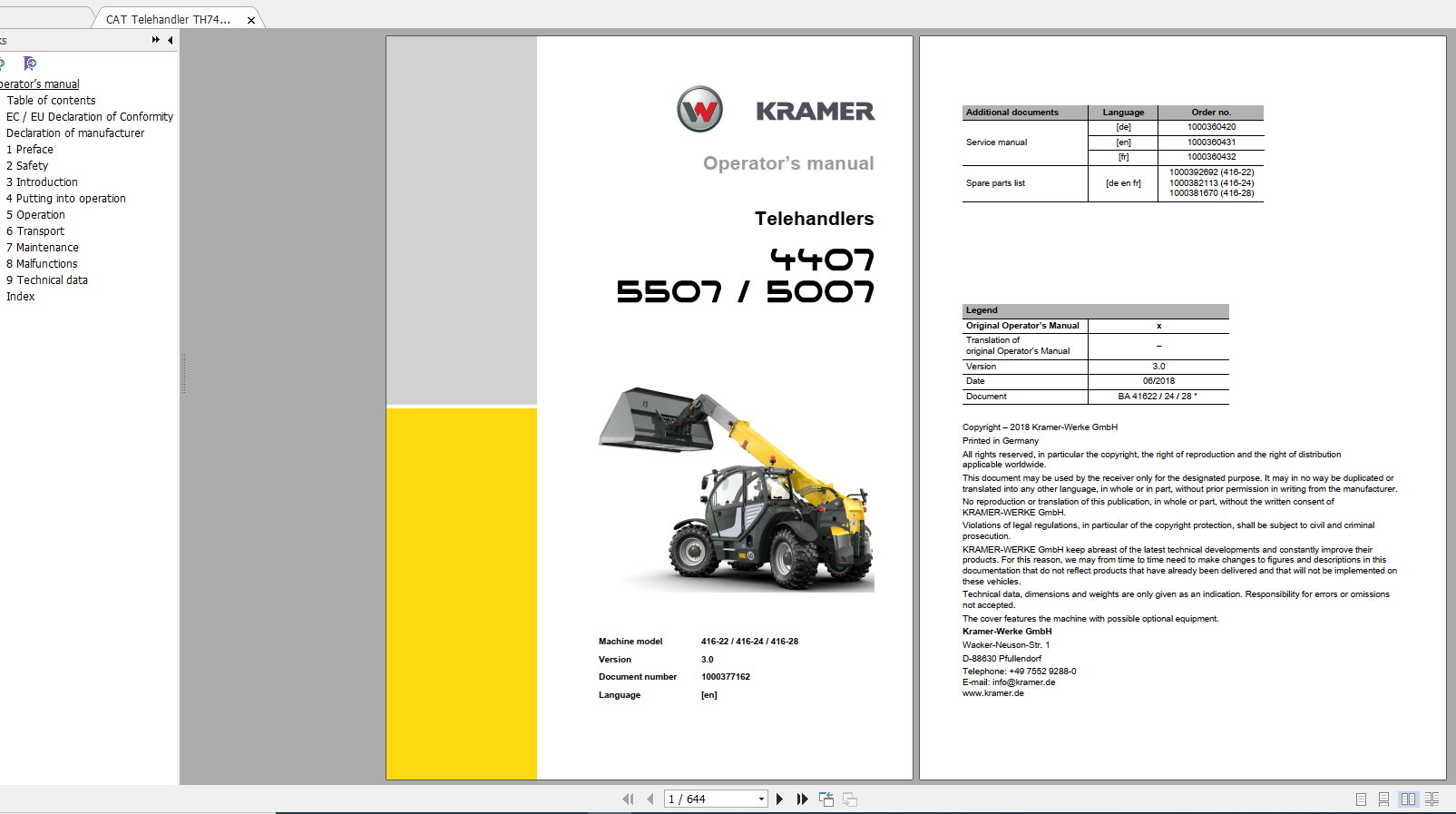This screenshot has height=814, width=1456.
Task: Go to the first page of the document
Action: [x=628, y=799]
